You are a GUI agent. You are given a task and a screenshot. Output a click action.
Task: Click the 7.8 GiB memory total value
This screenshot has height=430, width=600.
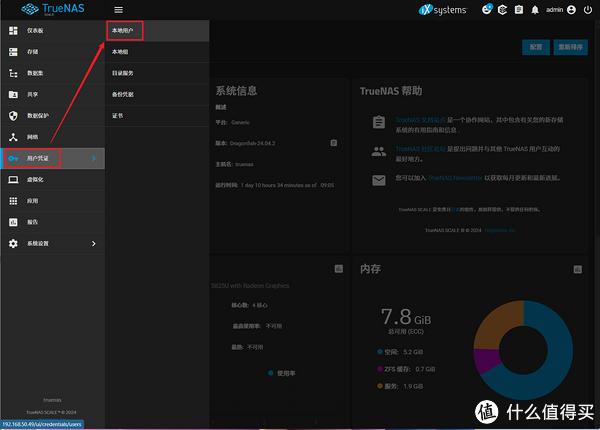click(x=406, y=317)
